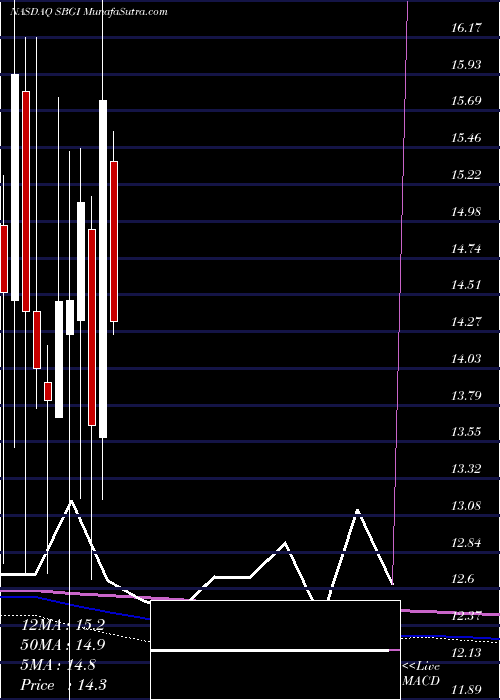Click the <<Live MACD label

[x=421, y=674]
